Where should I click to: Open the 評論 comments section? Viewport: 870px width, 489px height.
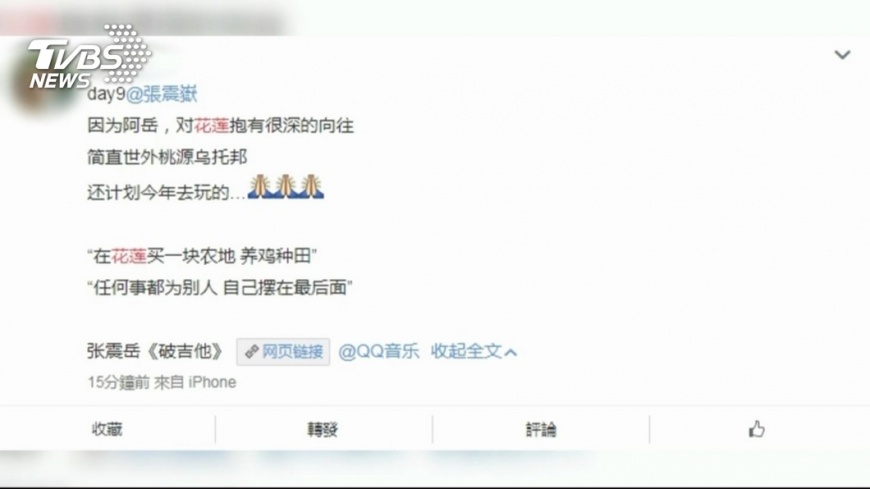[541, 429]
